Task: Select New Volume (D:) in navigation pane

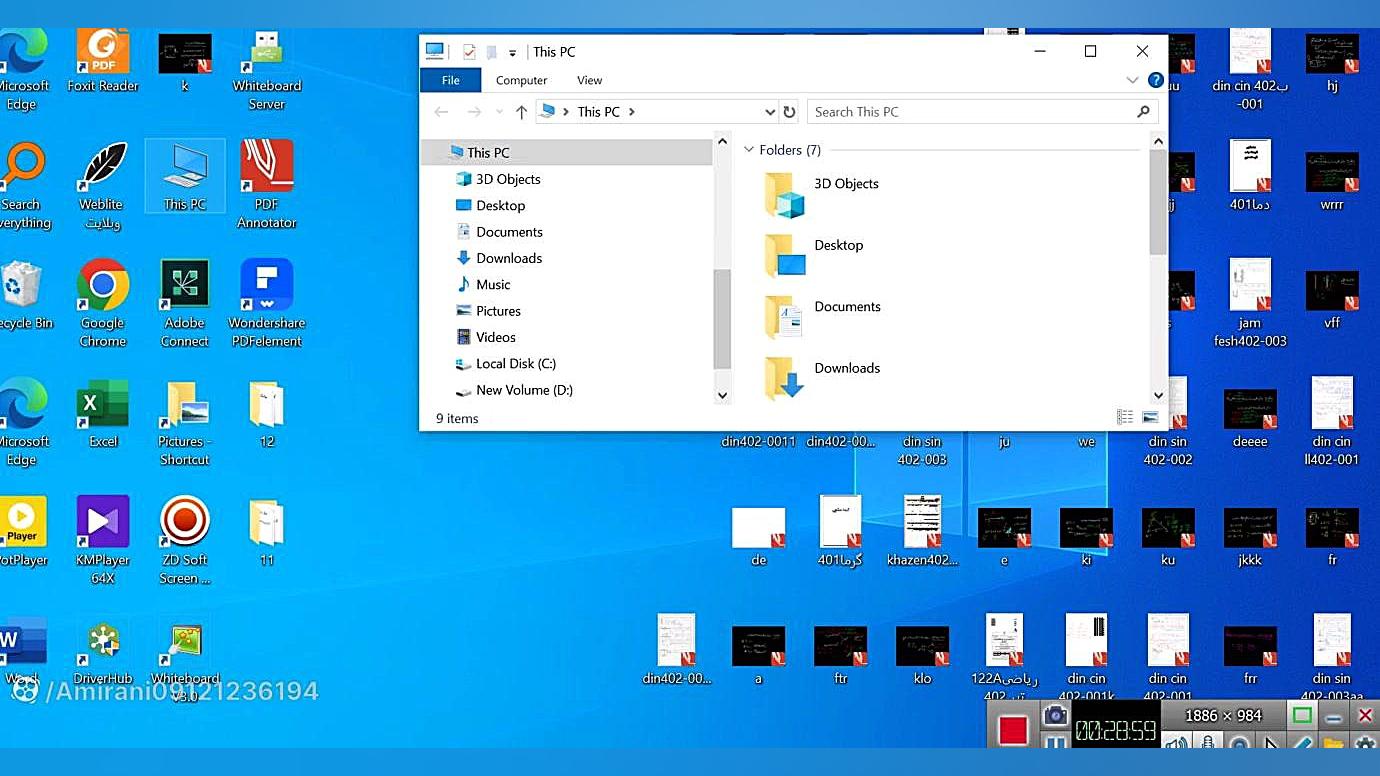Action: pos(524,390)
